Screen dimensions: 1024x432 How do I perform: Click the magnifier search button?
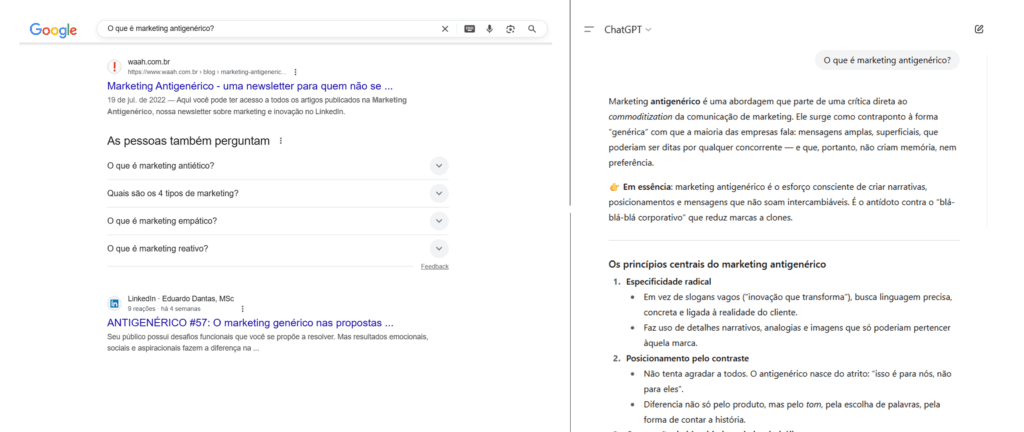[x=532, y=29]
